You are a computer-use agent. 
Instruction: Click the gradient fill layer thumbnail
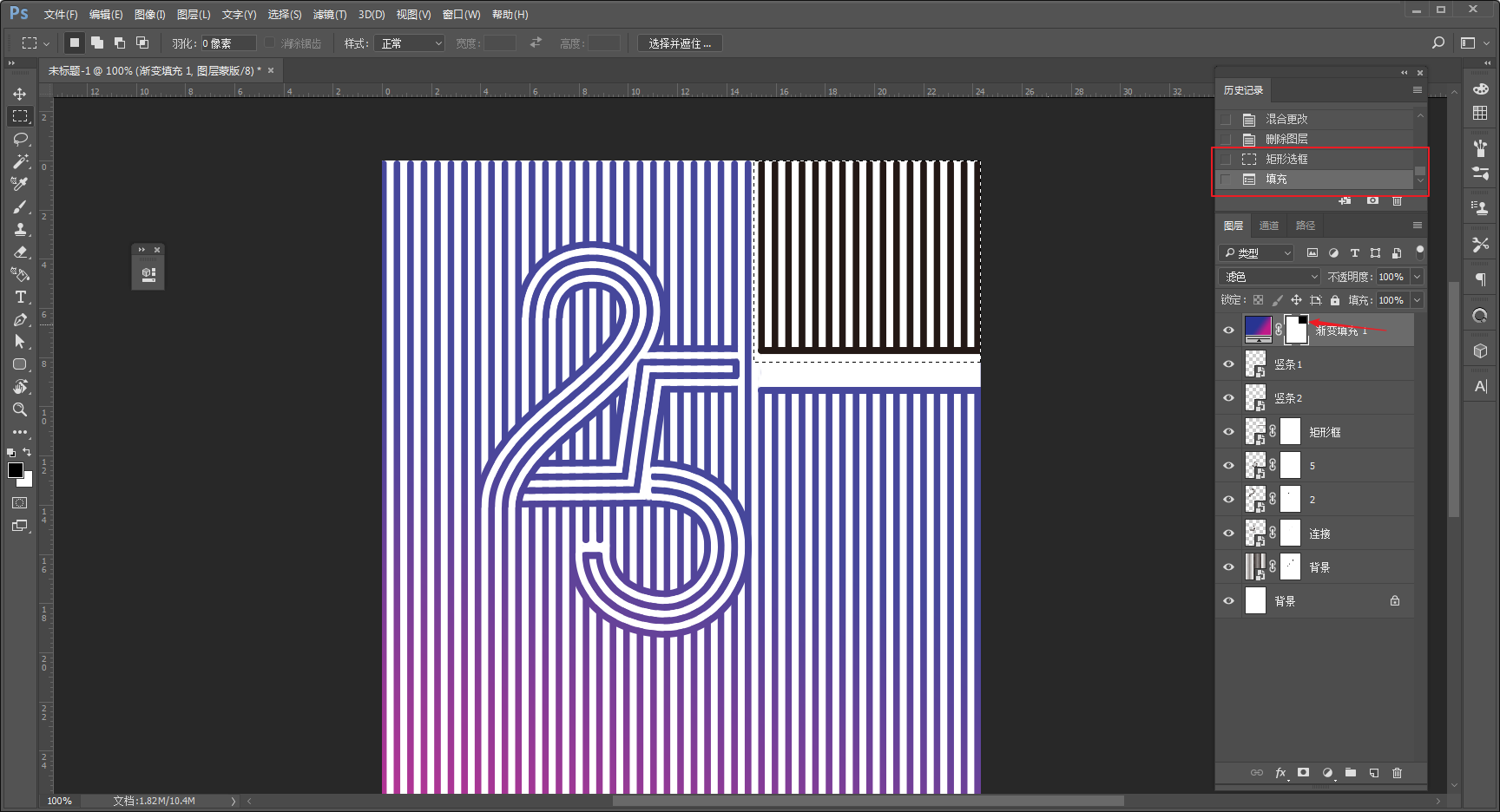pyautogui.click(x=1258, y=330)
